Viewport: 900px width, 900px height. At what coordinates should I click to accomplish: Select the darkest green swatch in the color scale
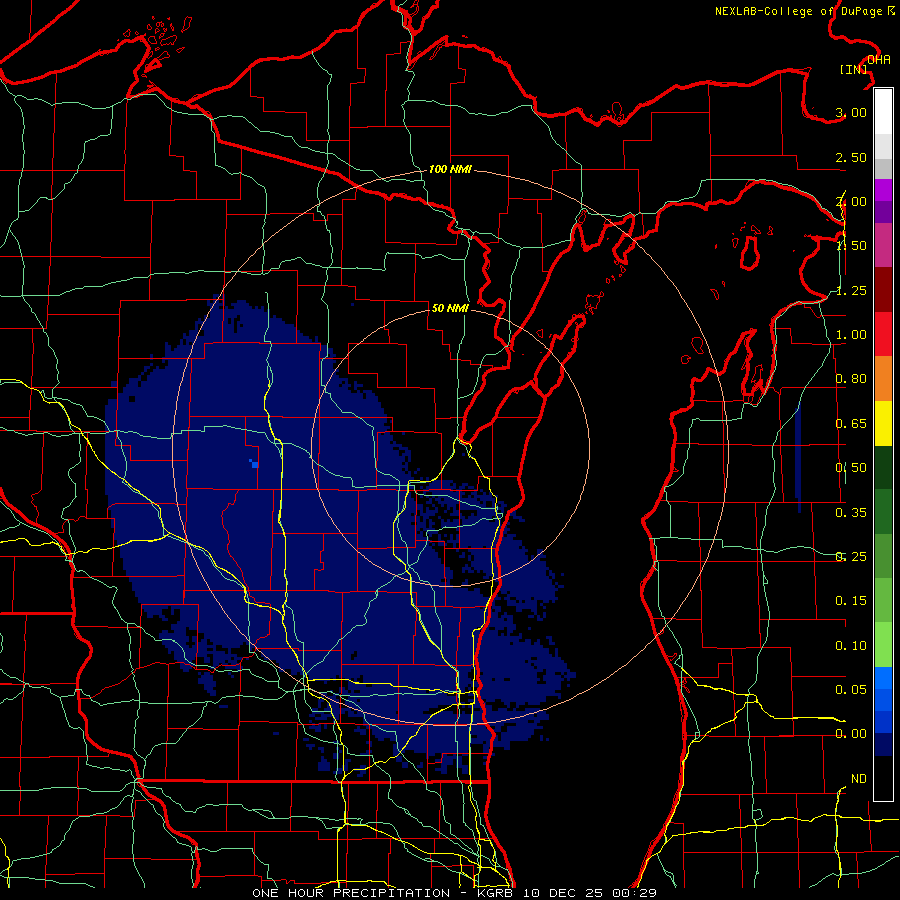click(883, 467)
